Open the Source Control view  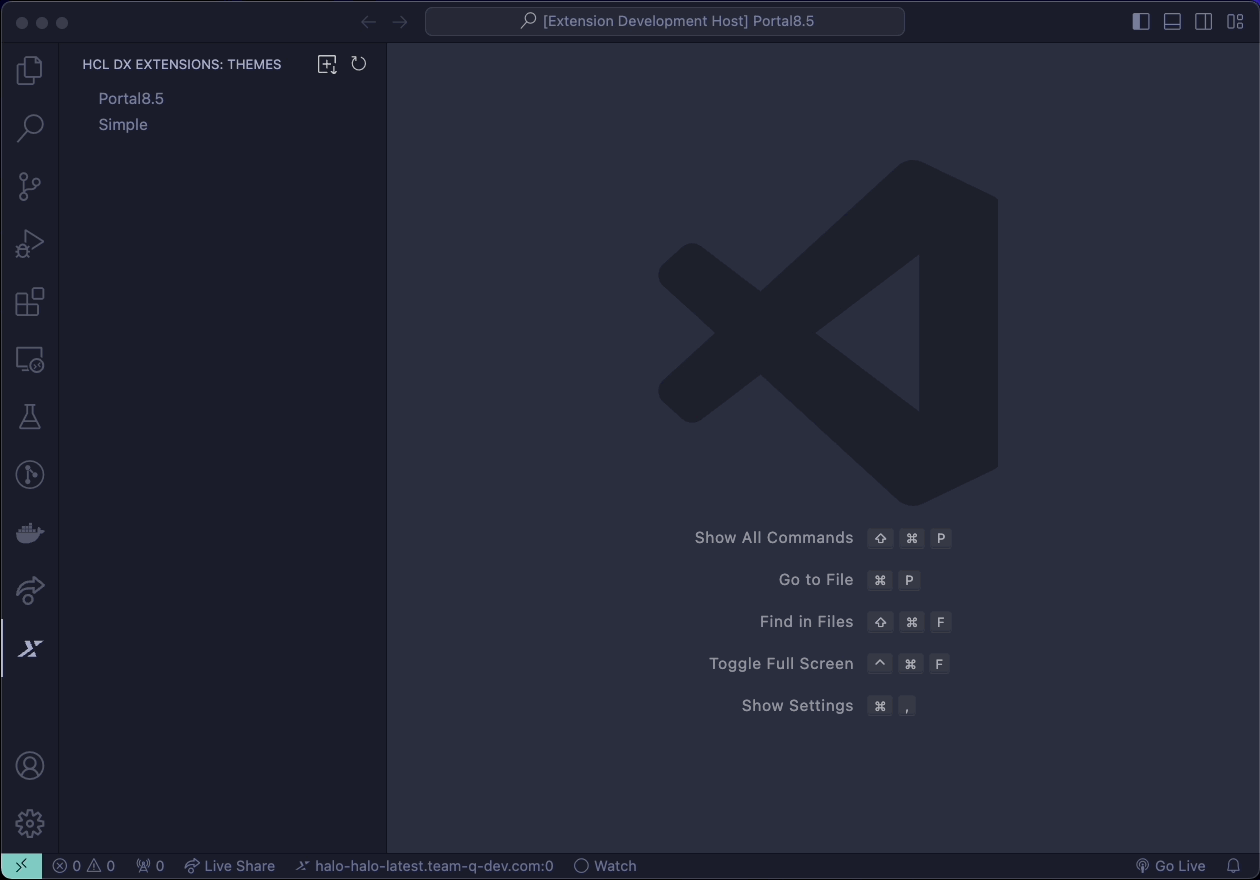point(29,186)
